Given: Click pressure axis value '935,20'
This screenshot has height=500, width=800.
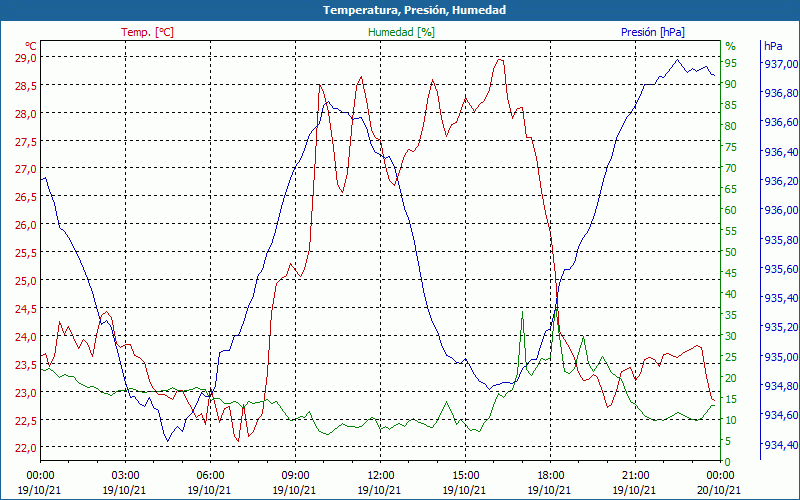Looking at the screenshot, I should 779,328.
